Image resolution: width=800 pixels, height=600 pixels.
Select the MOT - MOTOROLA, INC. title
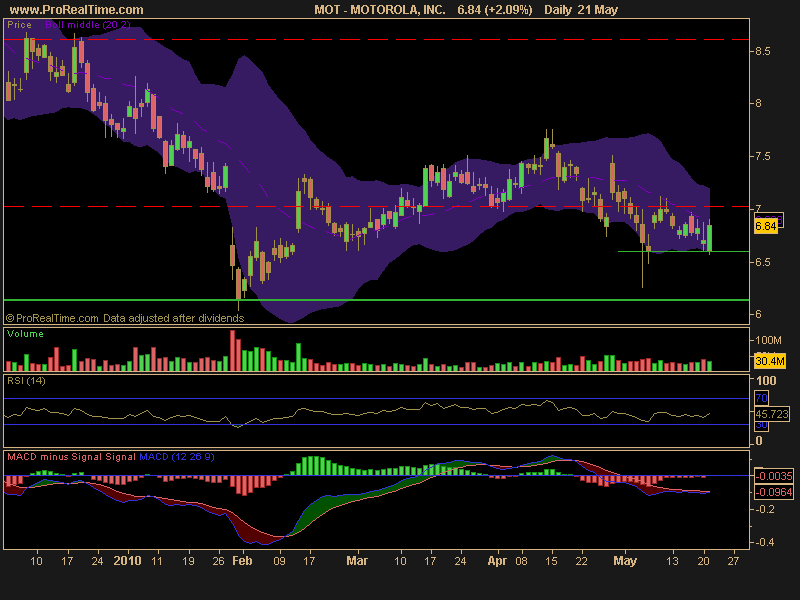tap(380, 10)
